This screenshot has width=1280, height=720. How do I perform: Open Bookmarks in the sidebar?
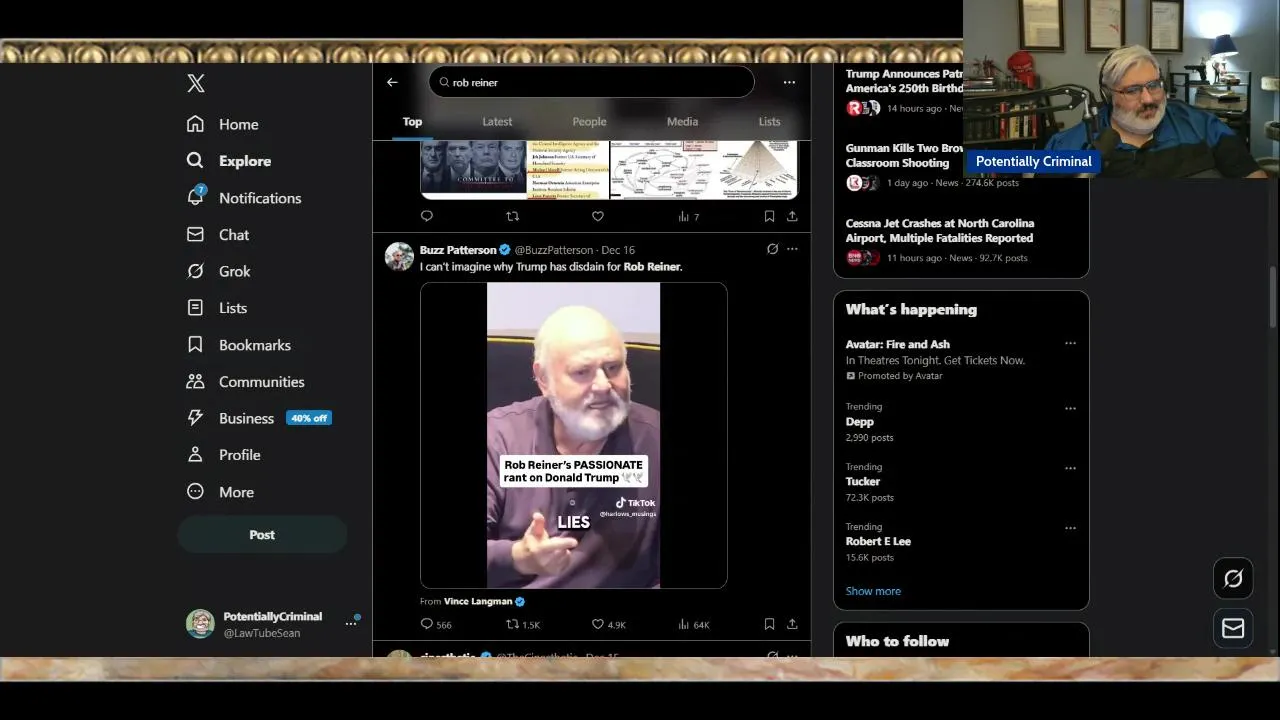coord(239,345)
